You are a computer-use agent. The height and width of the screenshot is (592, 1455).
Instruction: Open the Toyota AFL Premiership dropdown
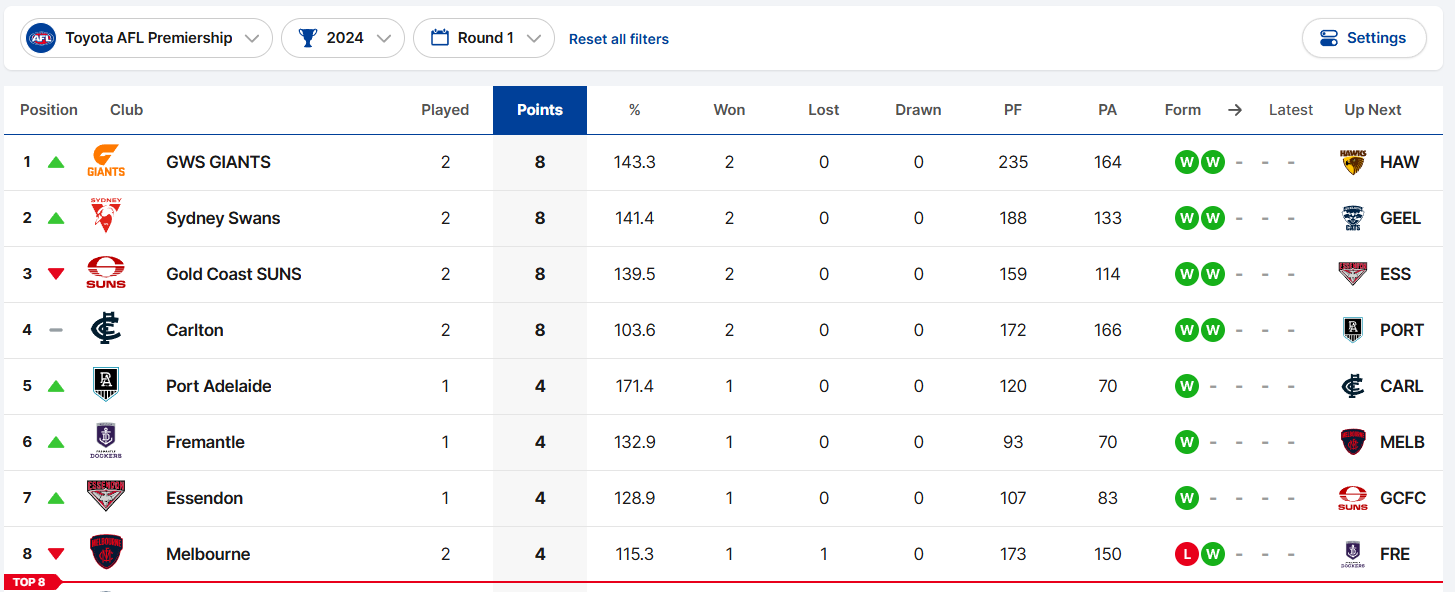(147, 38)
